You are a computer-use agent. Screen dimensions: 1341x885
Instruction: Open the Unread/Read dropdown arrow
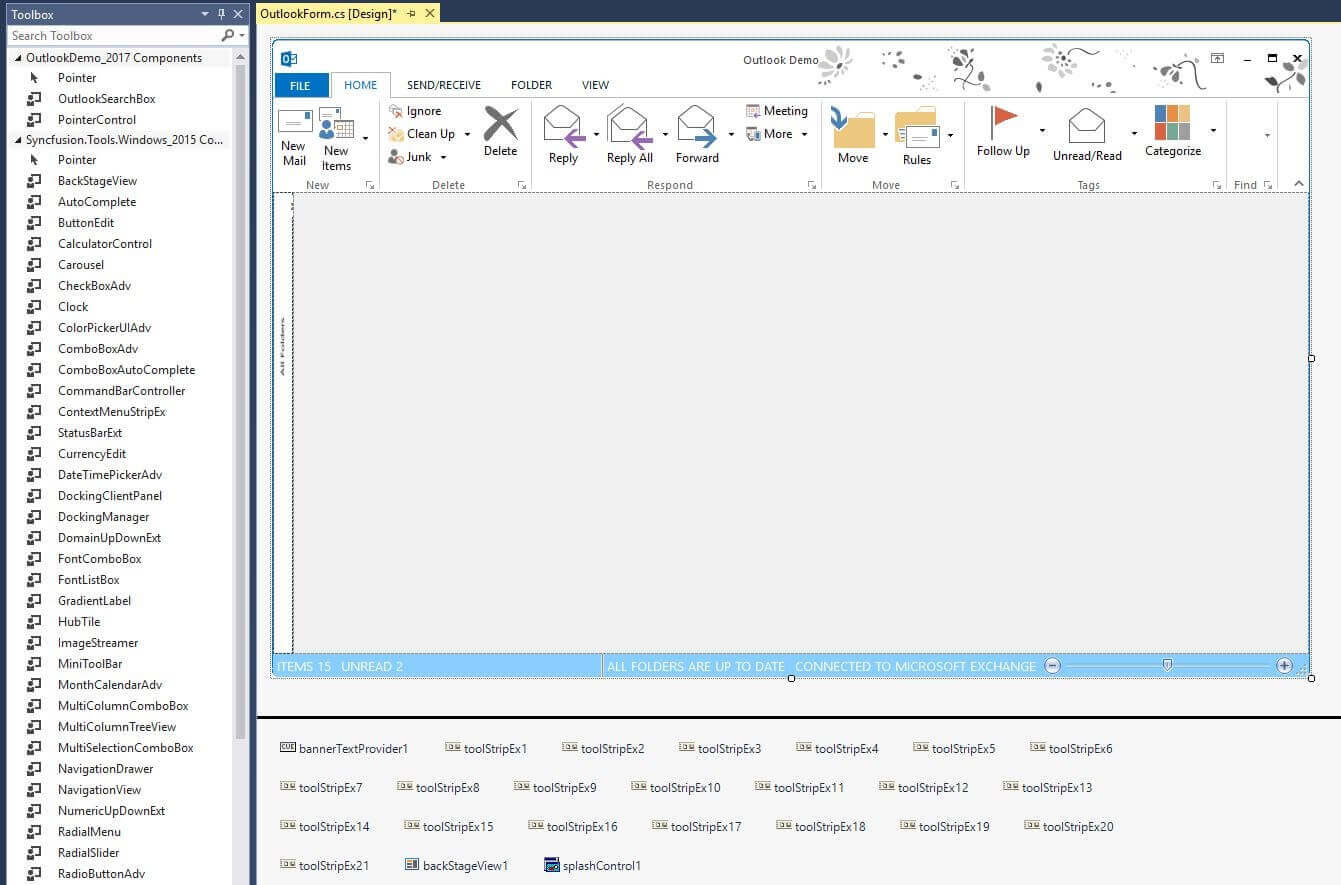pyautogui.click(x=1134, y=131)
